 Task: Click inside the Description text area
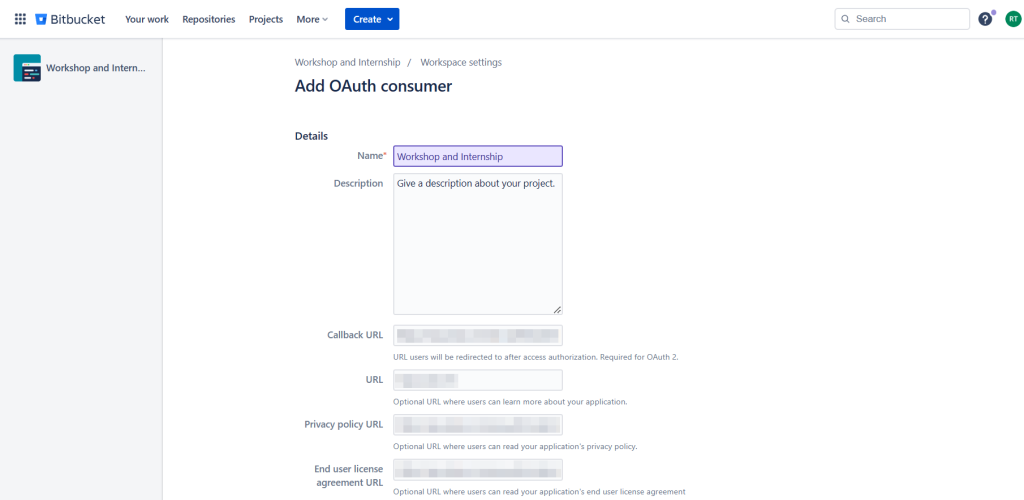tap(477, 245)
